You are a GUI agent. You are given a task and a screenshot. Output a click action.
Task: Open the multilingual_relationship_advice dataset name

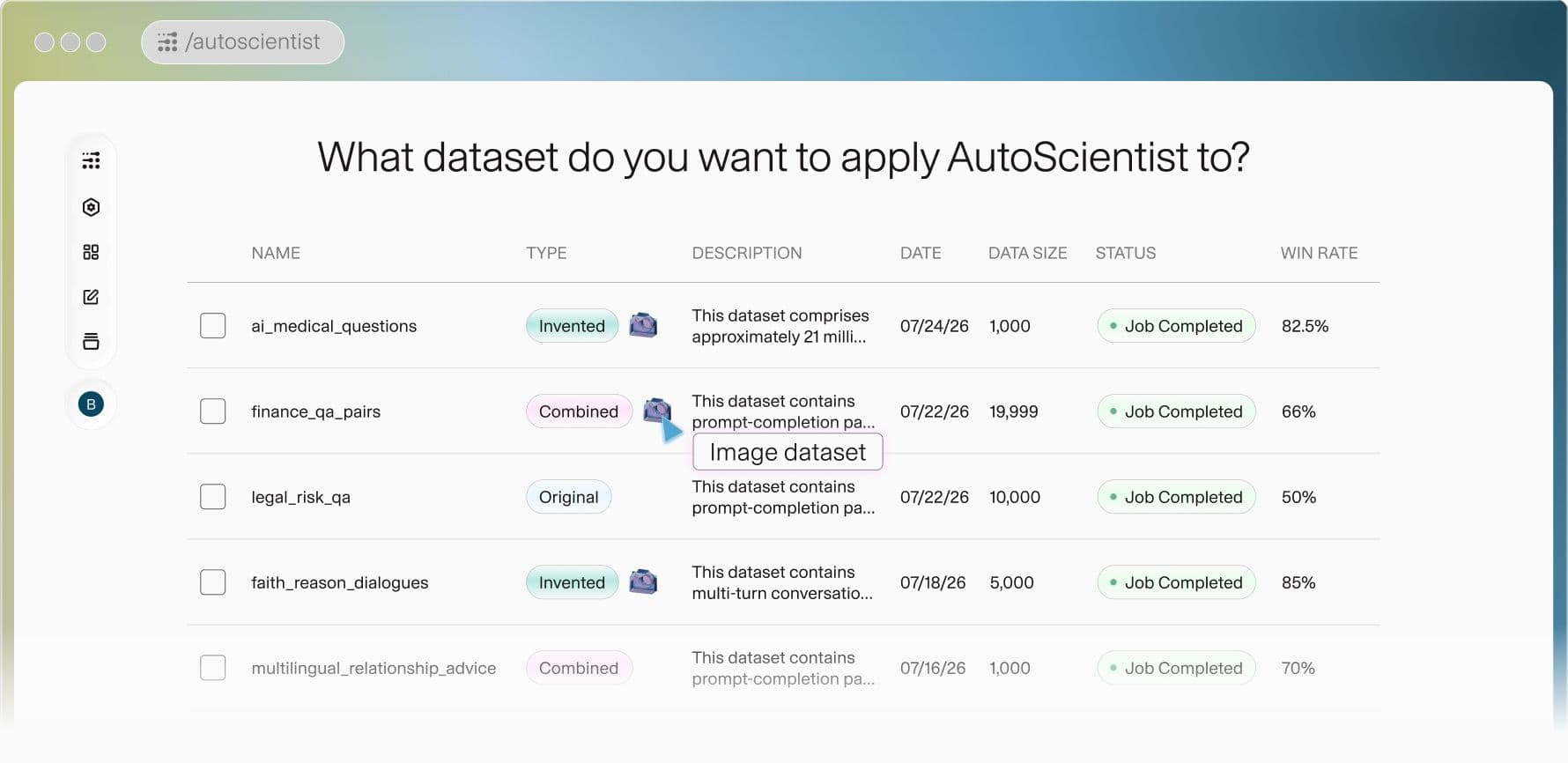374,668
